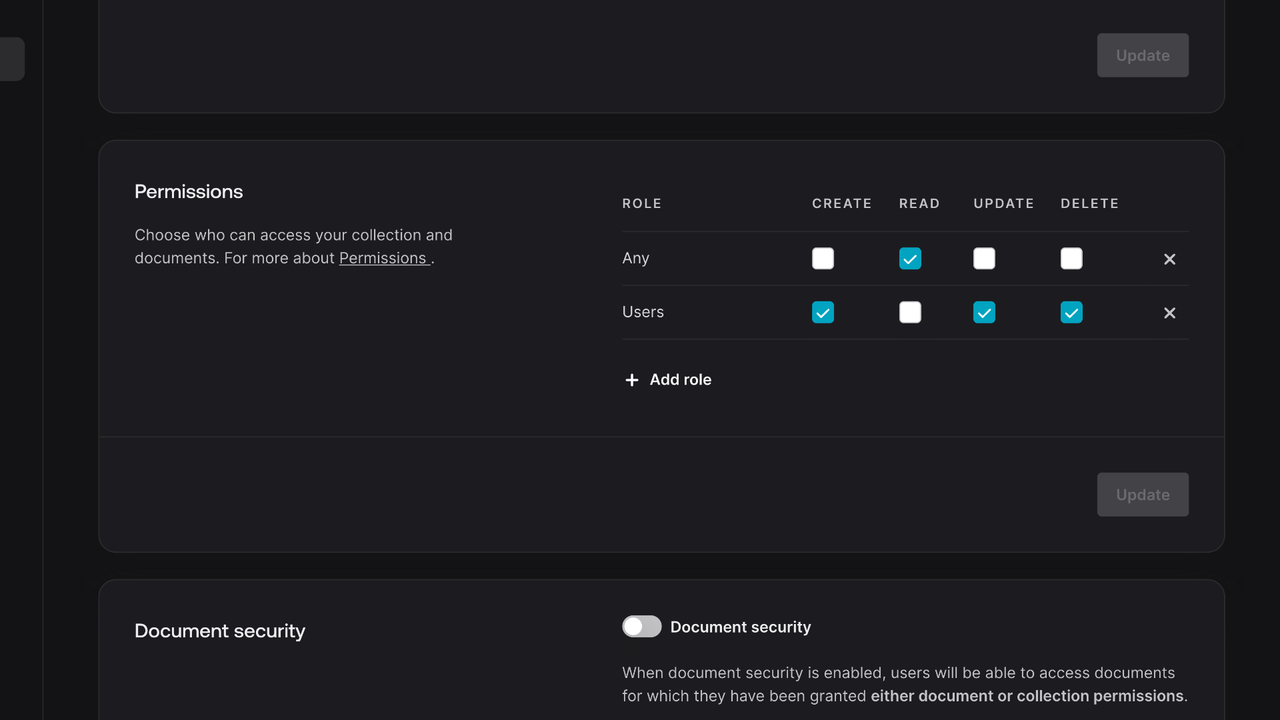Turn on the Document security switch

(642, 626)
